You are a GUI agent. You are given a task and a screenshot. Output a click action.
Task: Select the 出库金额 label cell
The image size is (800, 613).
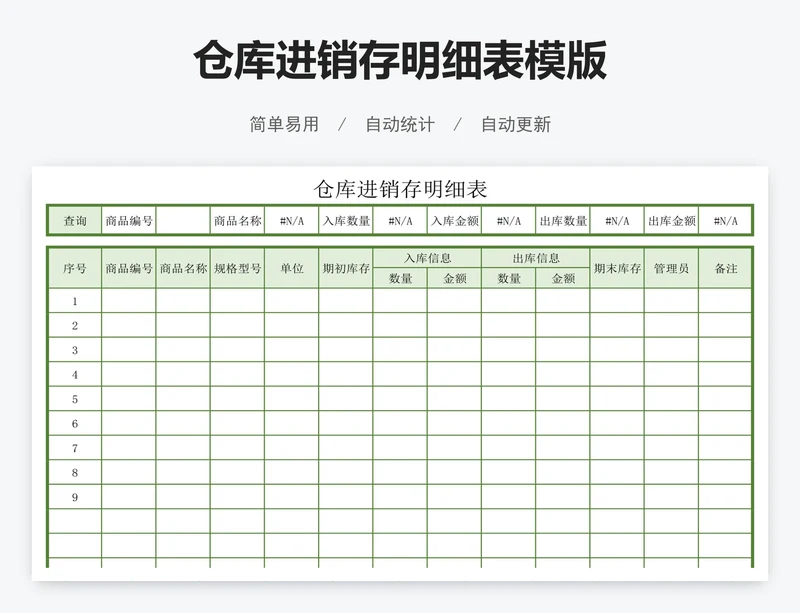click(671, 220)
